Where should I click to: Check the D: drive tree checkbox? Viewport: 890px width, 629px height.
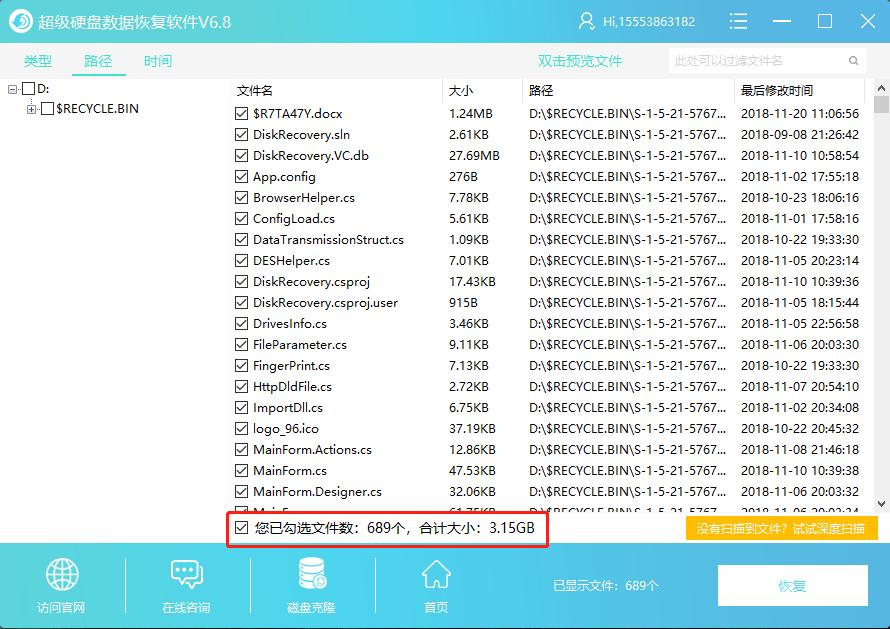click(28, 89)
